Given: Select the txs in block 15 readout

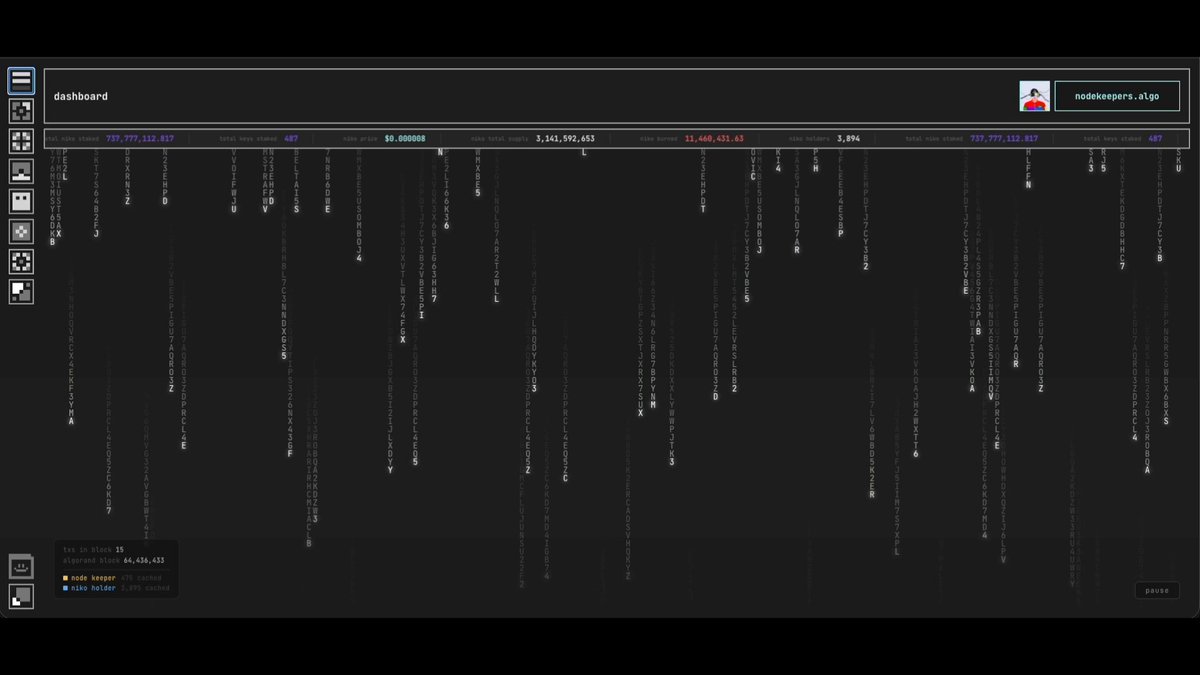Looking at the screenshot, I should 93,550.
